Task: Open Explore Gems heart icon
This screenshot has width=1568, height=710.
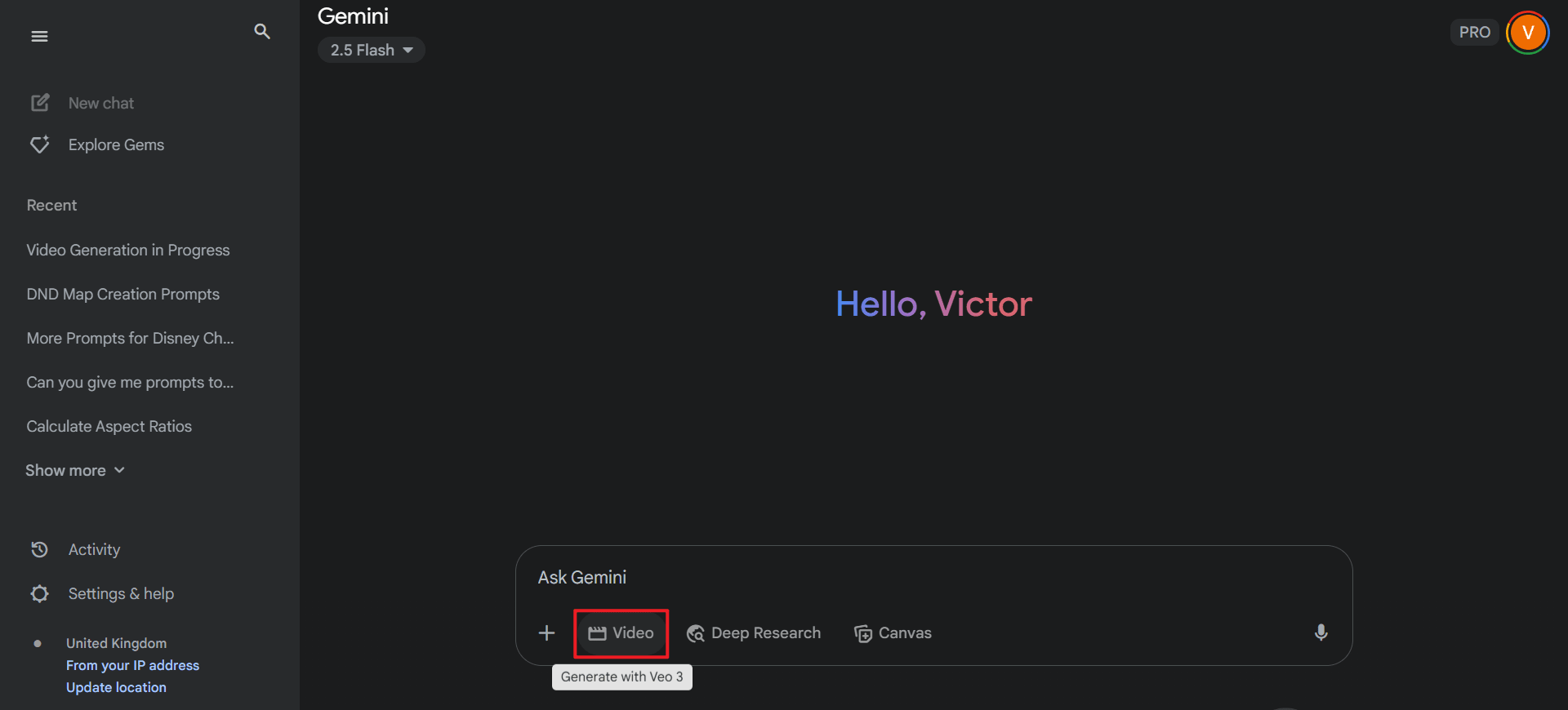Action: coord(40,144)
